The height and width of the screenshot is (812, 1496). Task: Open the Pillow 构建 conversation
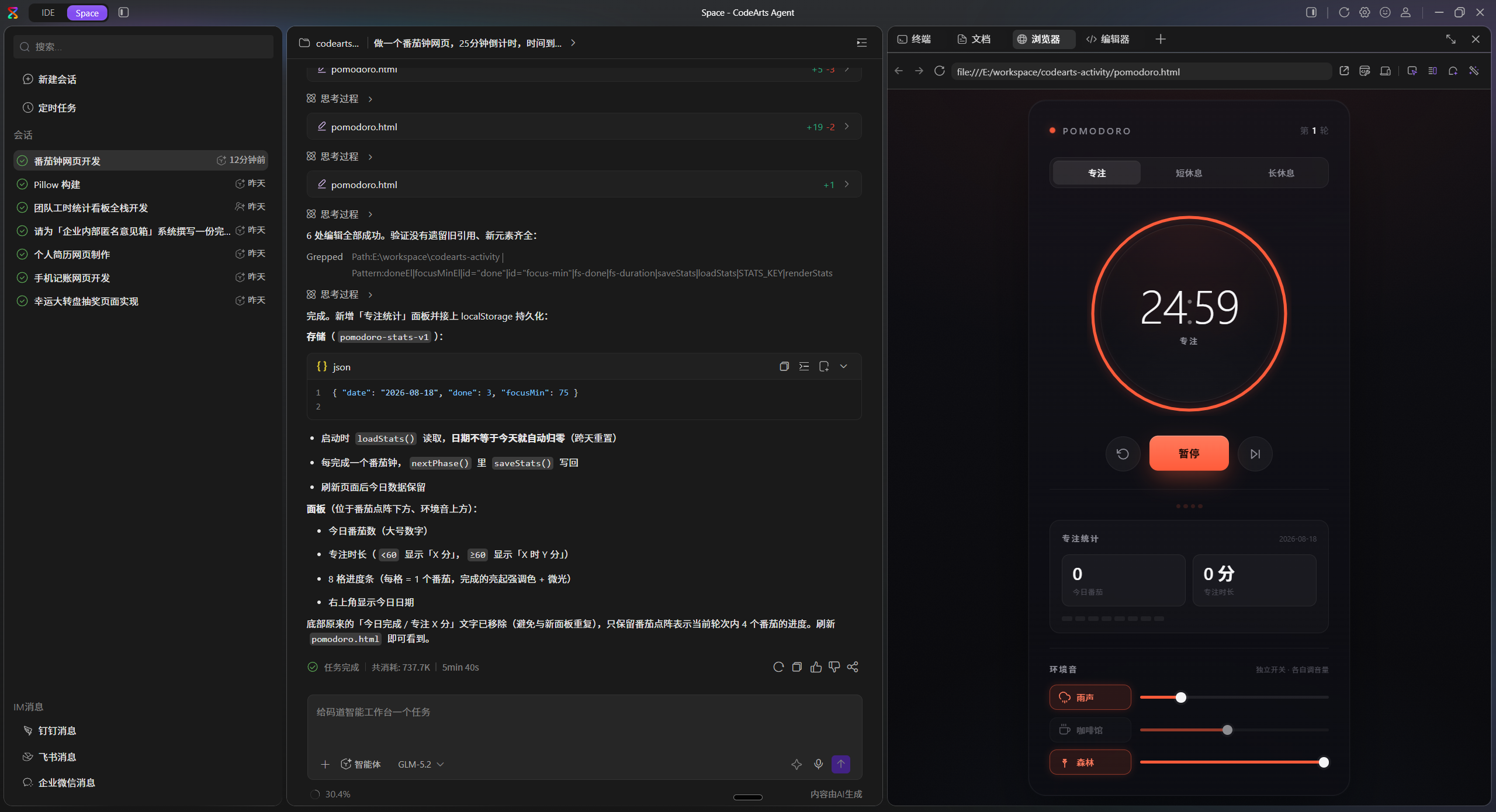pos(141,184)
